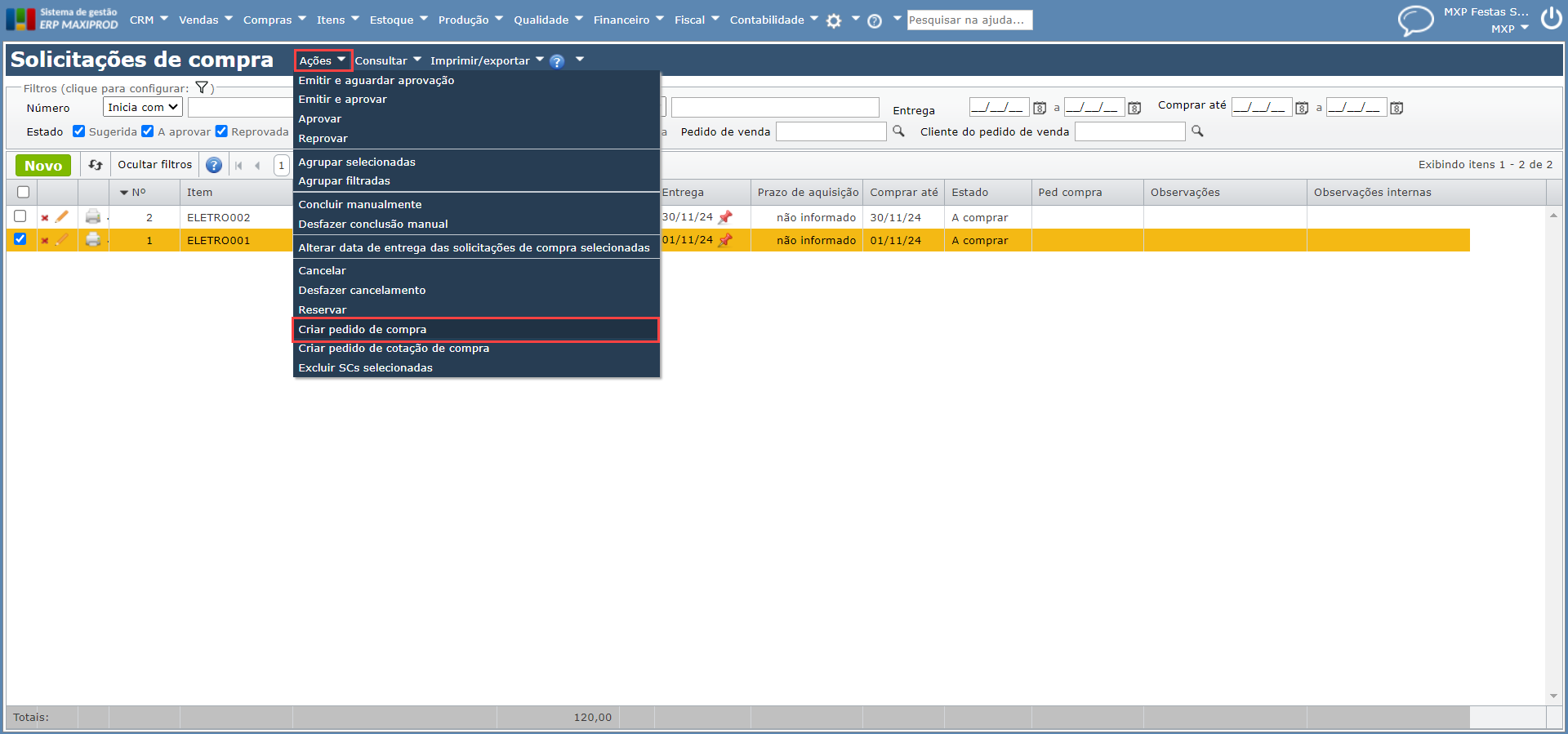This screenshot has height=734, width=1568.
Task: Open the settings gear menu
Action: tap(834, 21)
